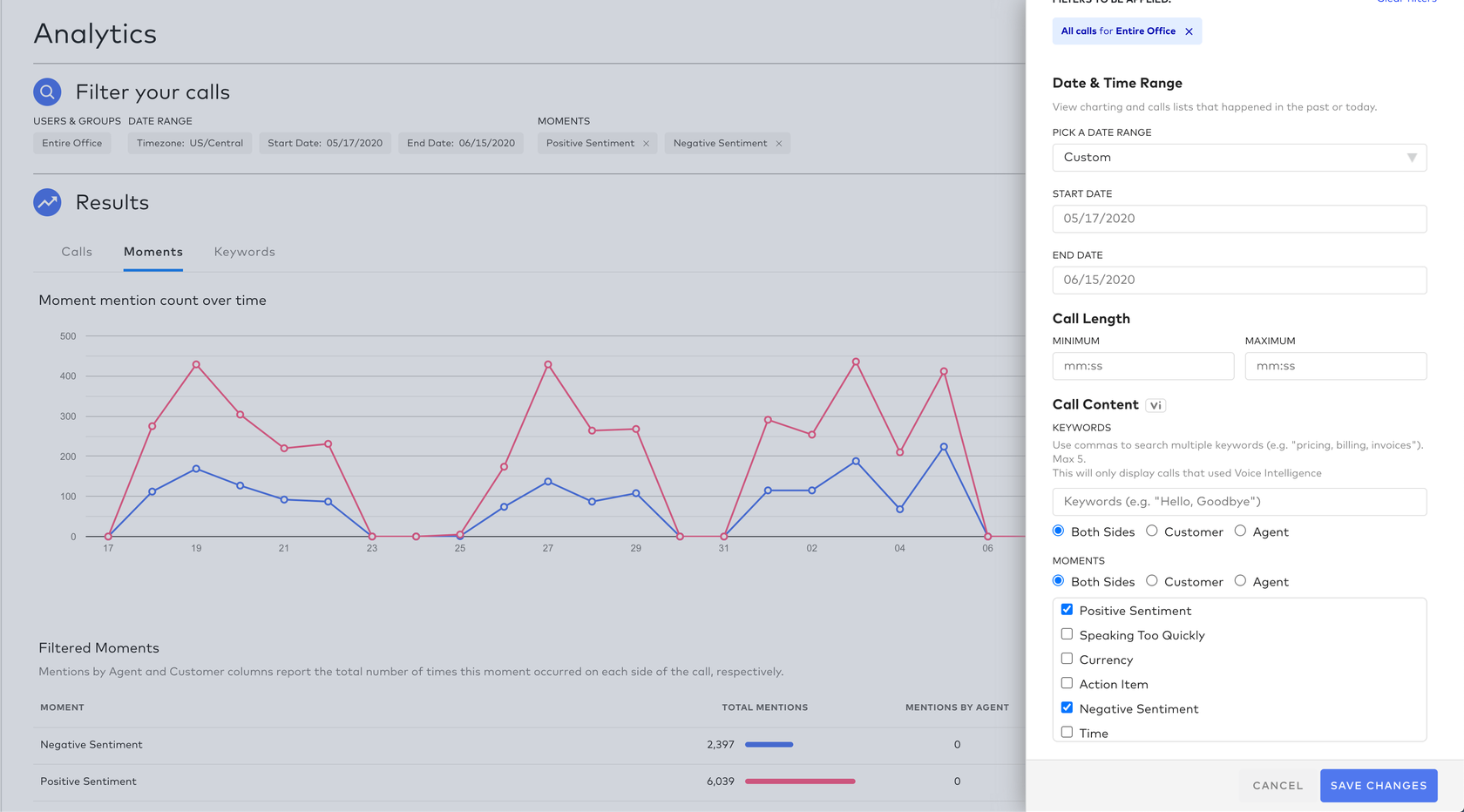1464x812 pixels.
Task: Click the Positive Sentiment row in table
Action: point(529,782)
